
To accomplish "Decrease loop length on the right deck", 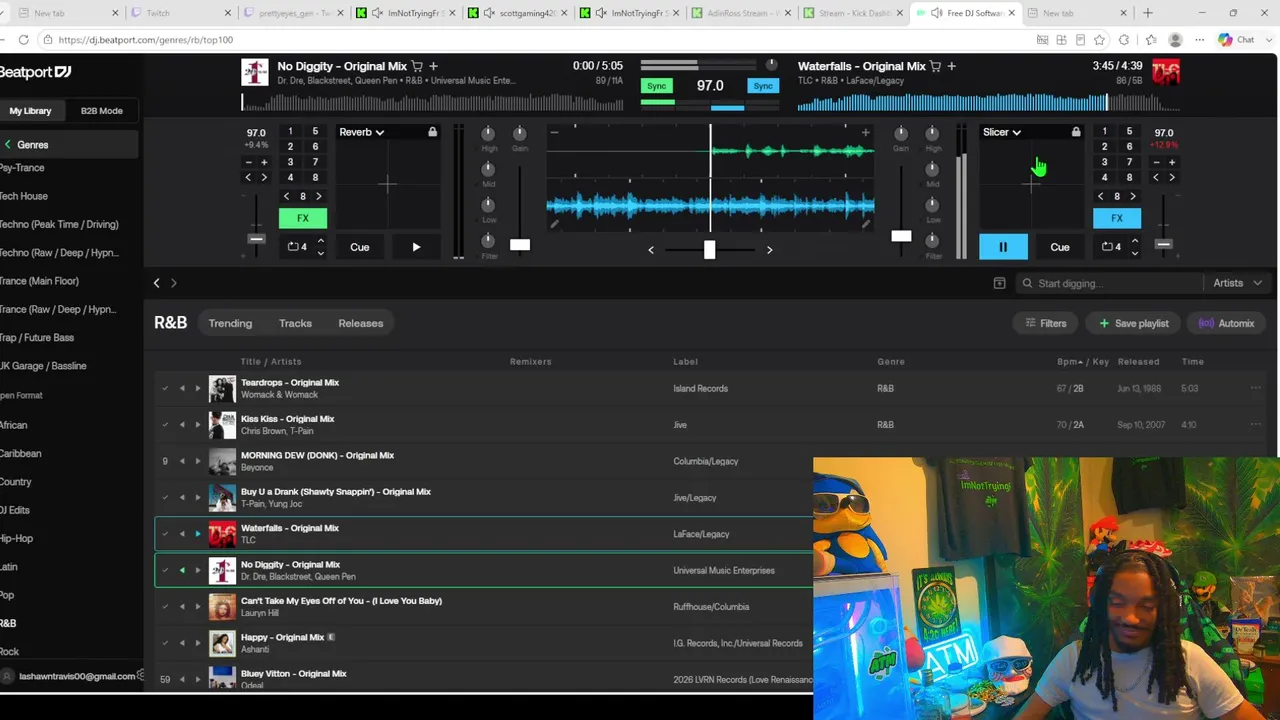I will click(1134, 253).
